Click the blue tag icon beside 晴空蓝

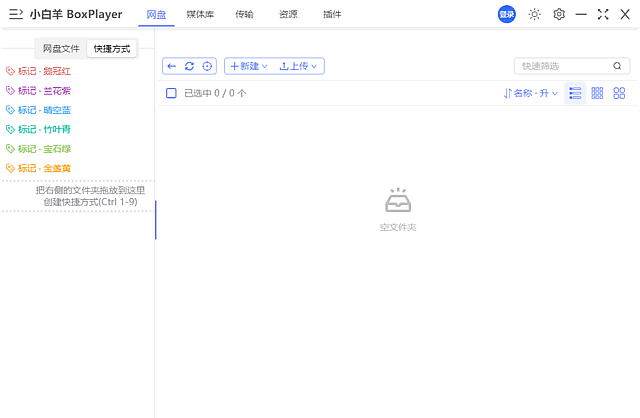coord(10,110)
